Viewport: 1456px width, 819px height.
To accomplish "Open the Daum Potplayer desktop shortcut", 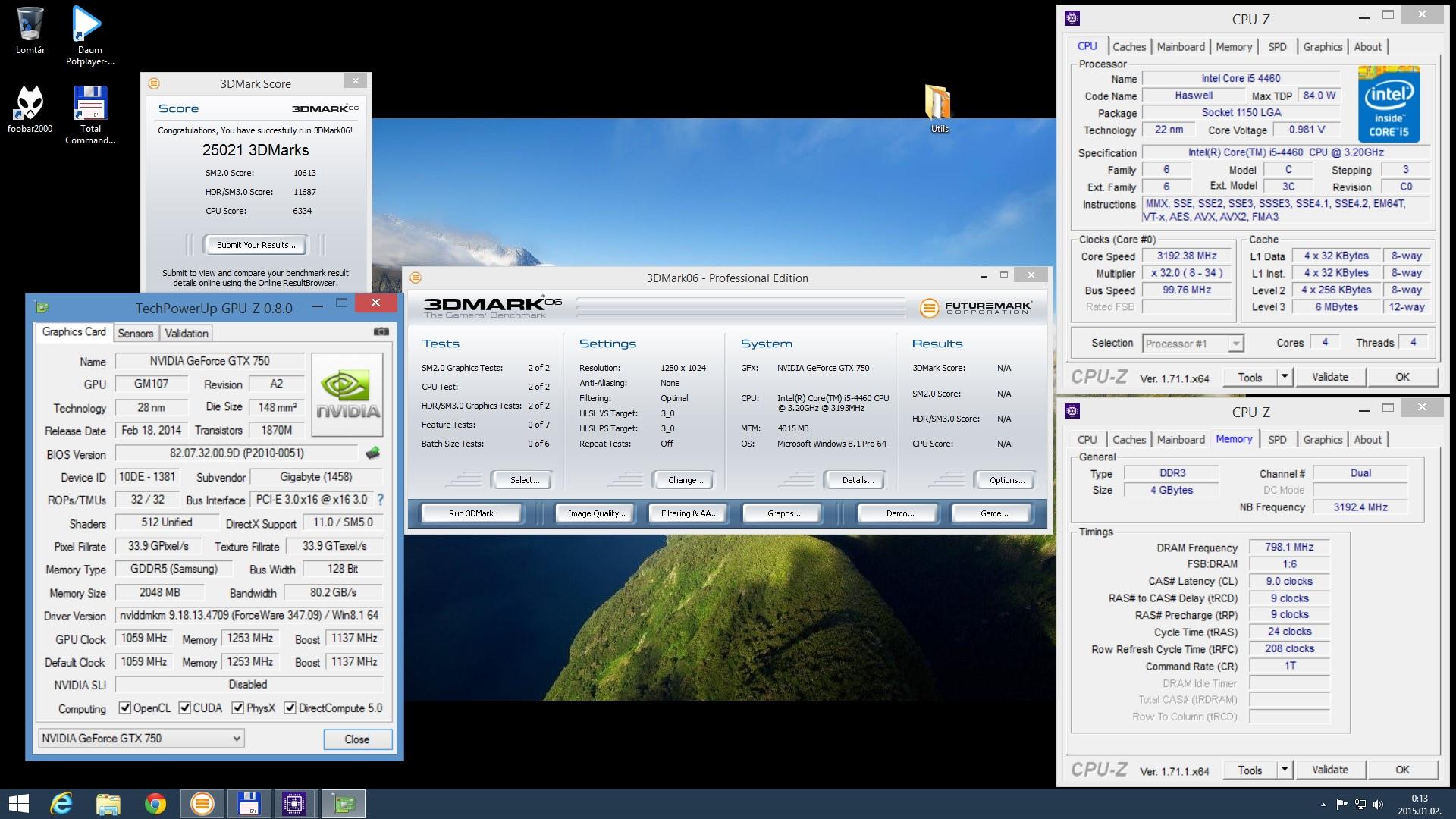I will [89, 34].
